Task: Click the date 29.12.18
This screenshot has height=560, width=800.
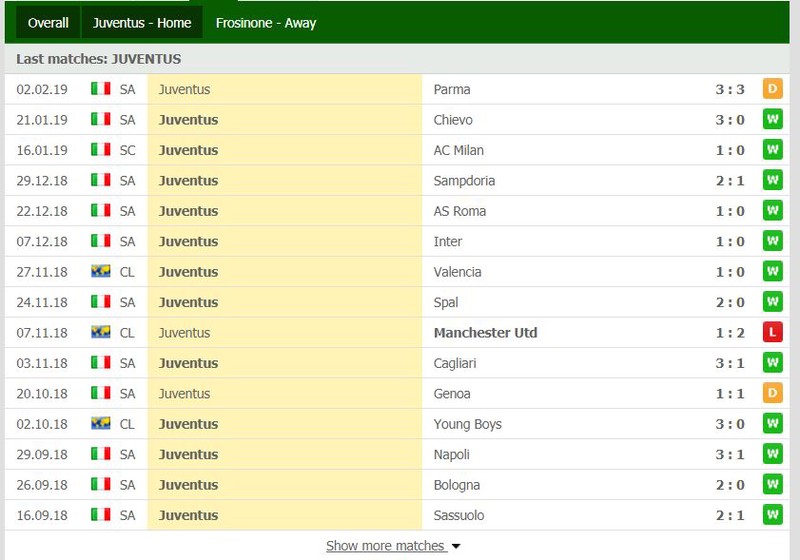Action: click(x=42, y=181)
